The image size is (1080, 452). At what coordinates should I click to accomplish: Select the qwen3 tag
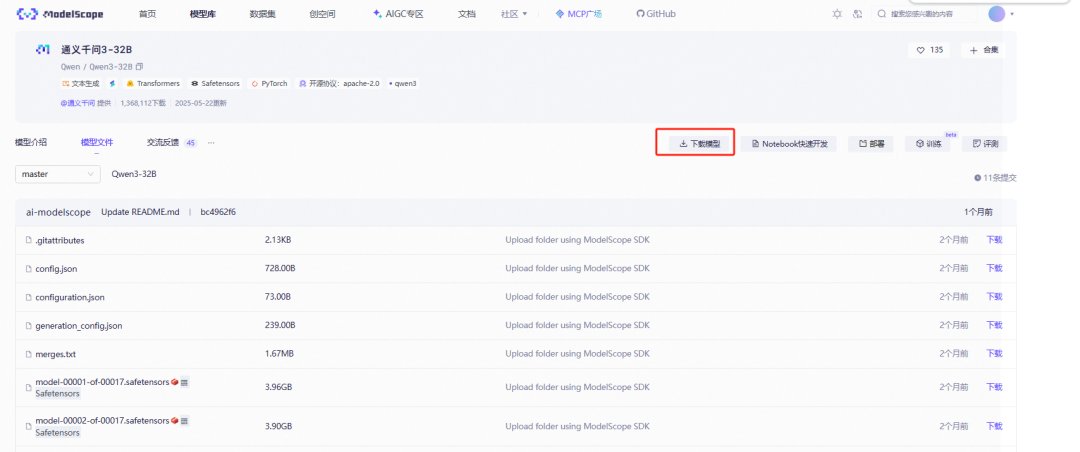point(404,83)
